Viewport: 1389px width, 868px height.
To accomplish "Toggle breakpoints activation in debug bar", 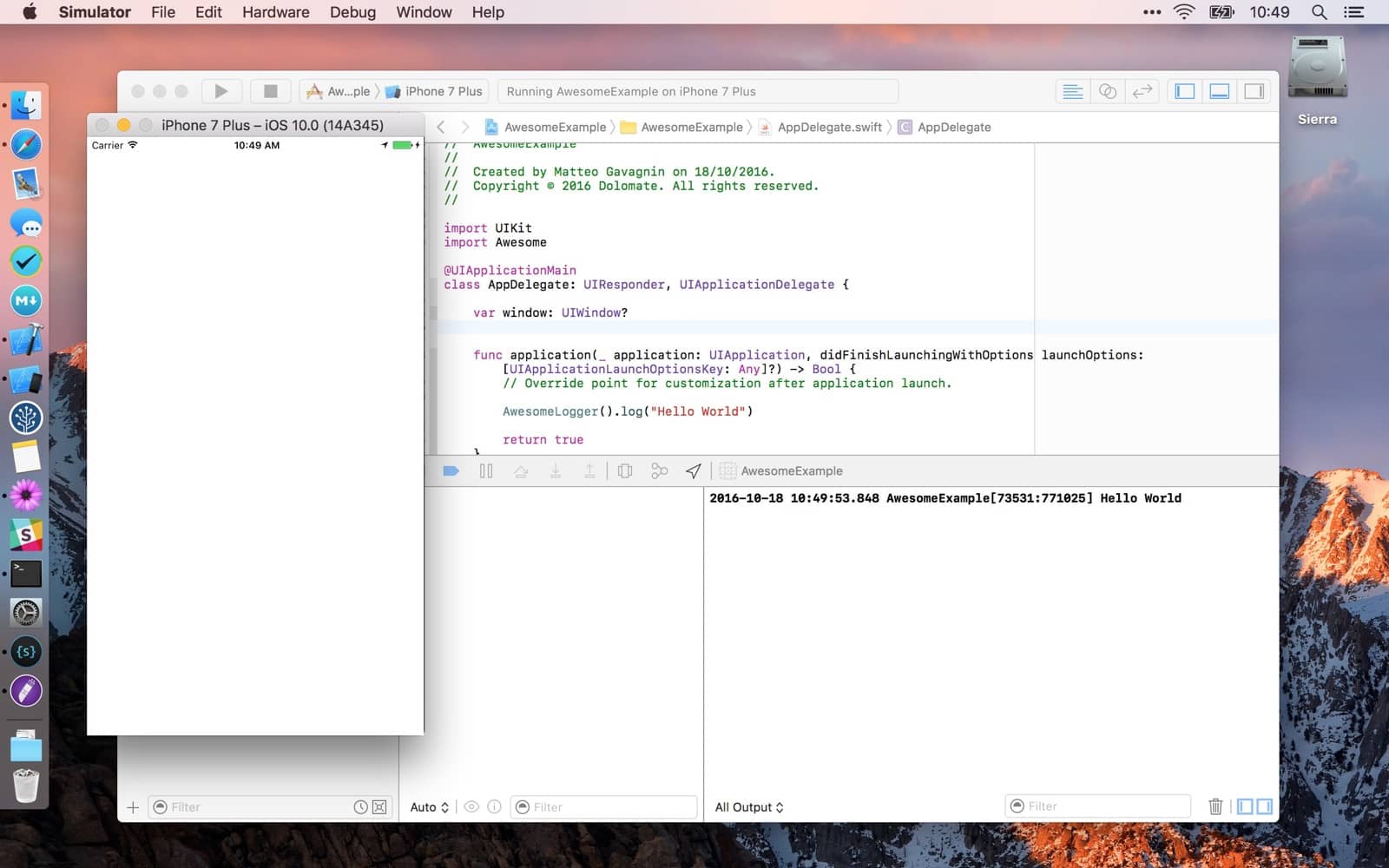I will pyautogui.click(x=451, y=471).
